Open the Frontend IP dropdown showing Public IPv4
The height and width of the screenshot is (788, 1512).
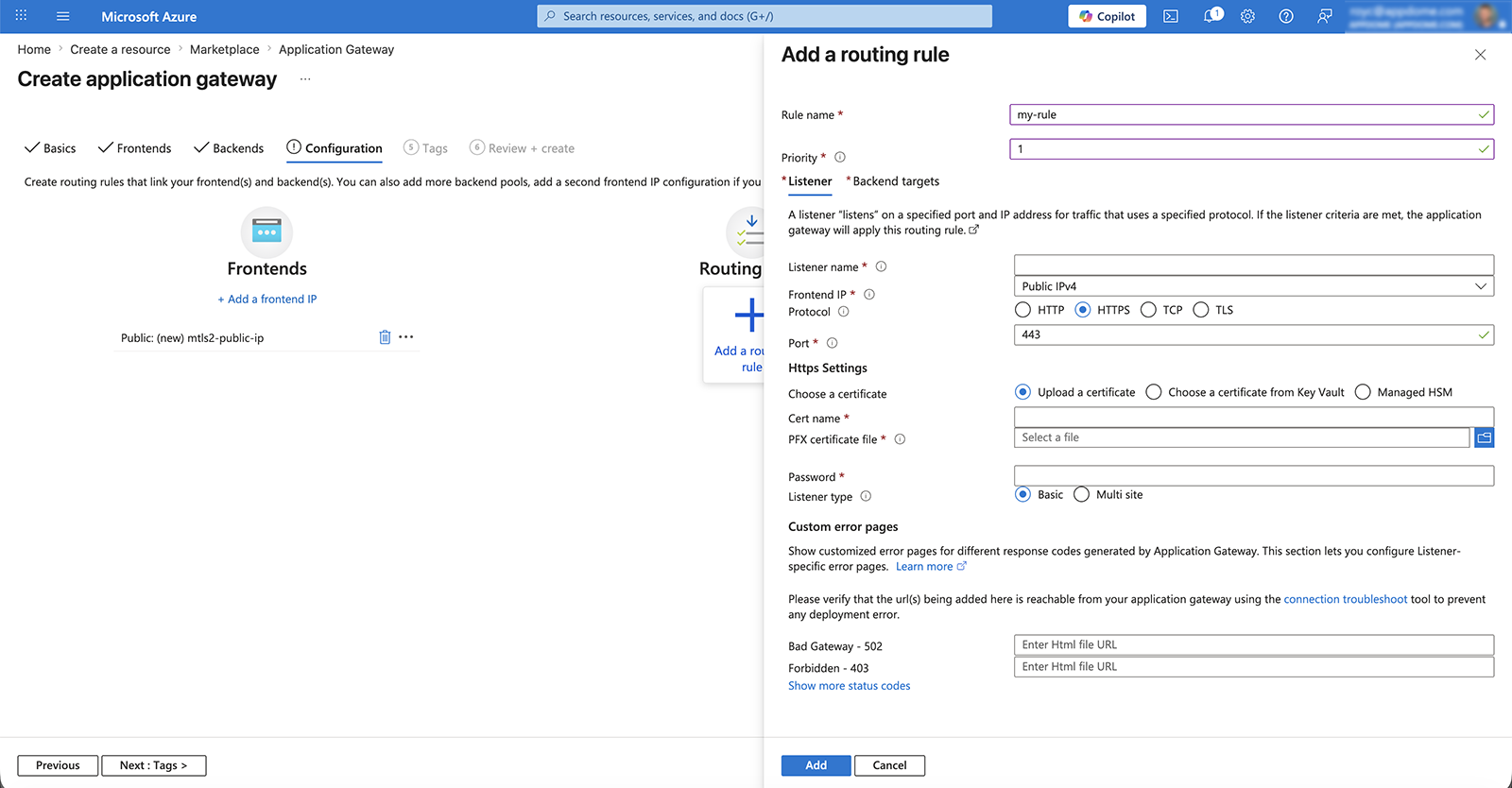coord(1253,286)
